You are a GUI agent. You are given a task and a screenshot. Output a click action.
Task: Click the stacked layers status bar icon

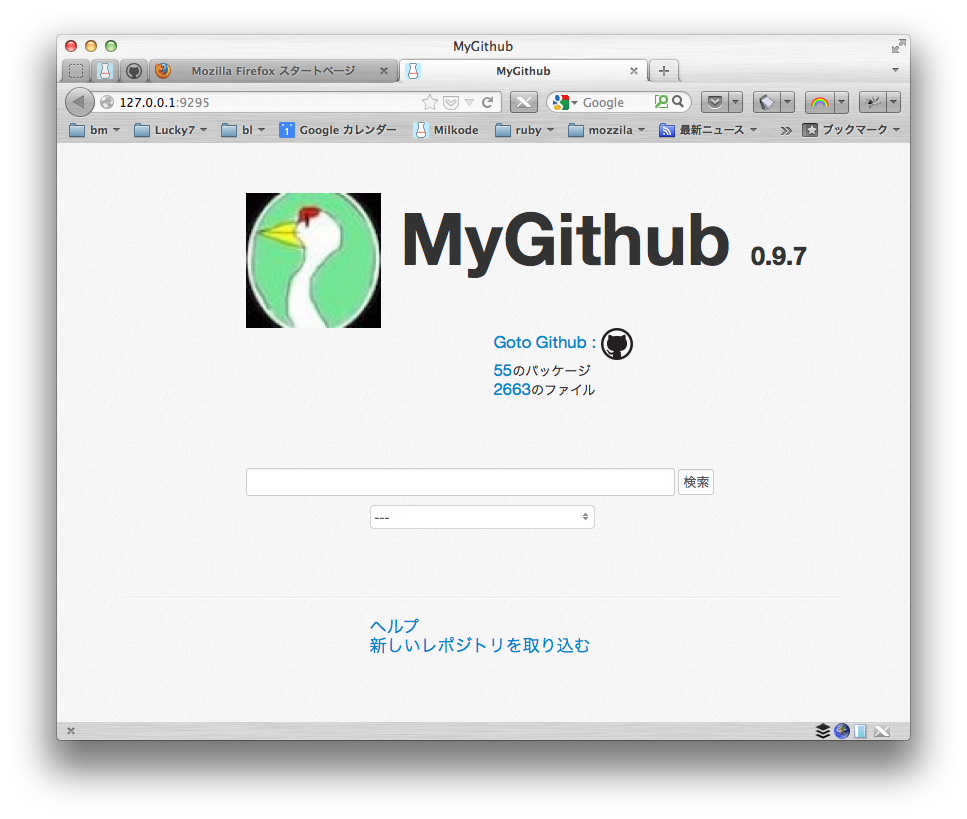(x=823, y=731)
